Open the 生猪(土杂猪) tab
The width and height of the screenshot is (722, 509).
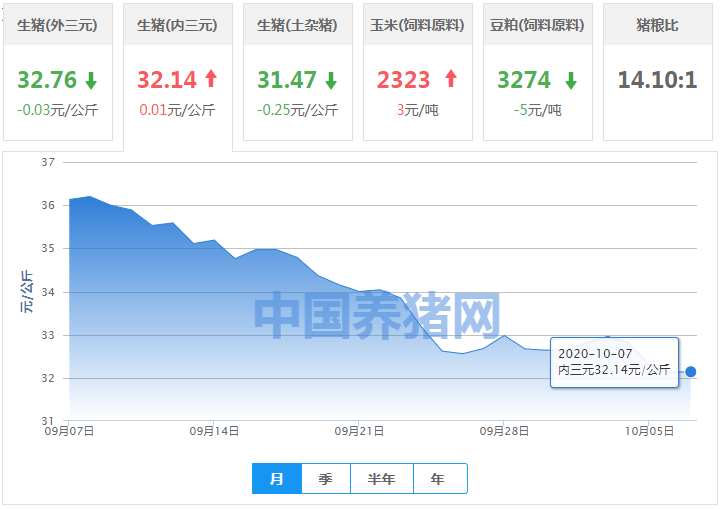298,25
